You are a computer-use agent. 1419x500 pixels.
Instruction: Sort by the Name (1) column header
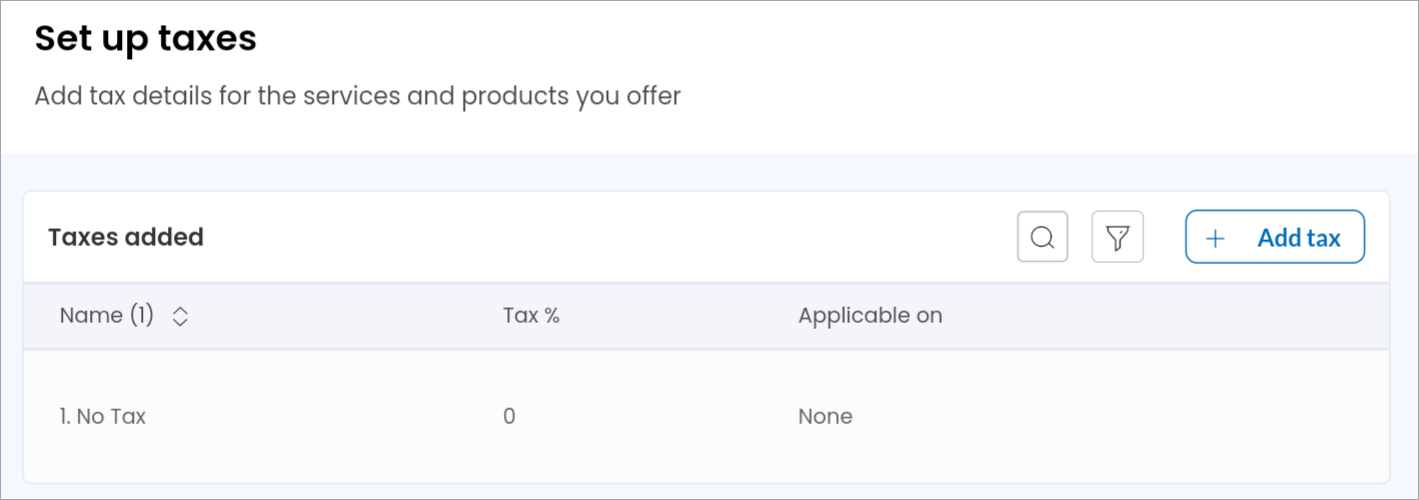pyautogui.click(x=107, y=316)
